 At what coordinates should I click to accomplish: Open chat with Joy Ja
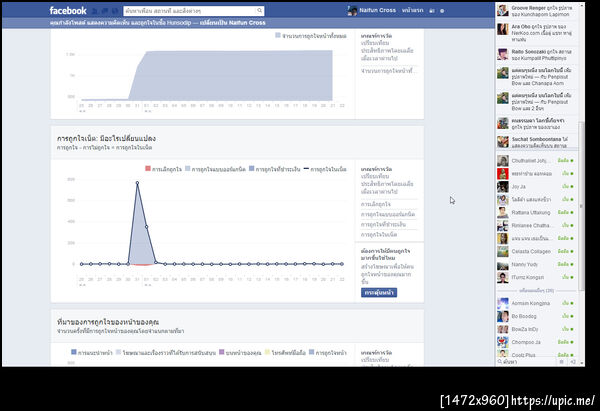click(537, 187)
